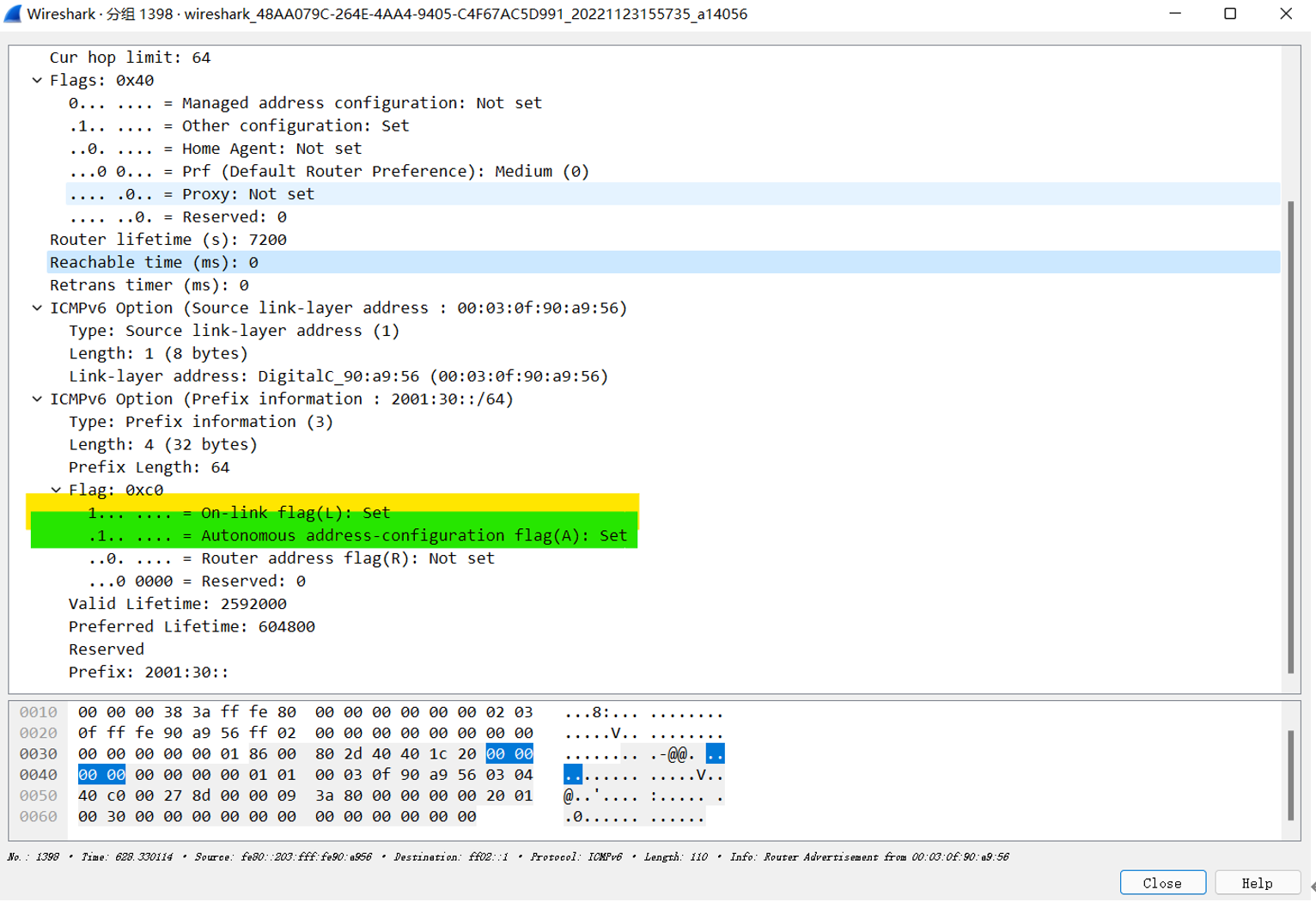Click ASCII text '.-@@.' in hex pane
This screenshot has width=1316, height=902.
point(672,754)
